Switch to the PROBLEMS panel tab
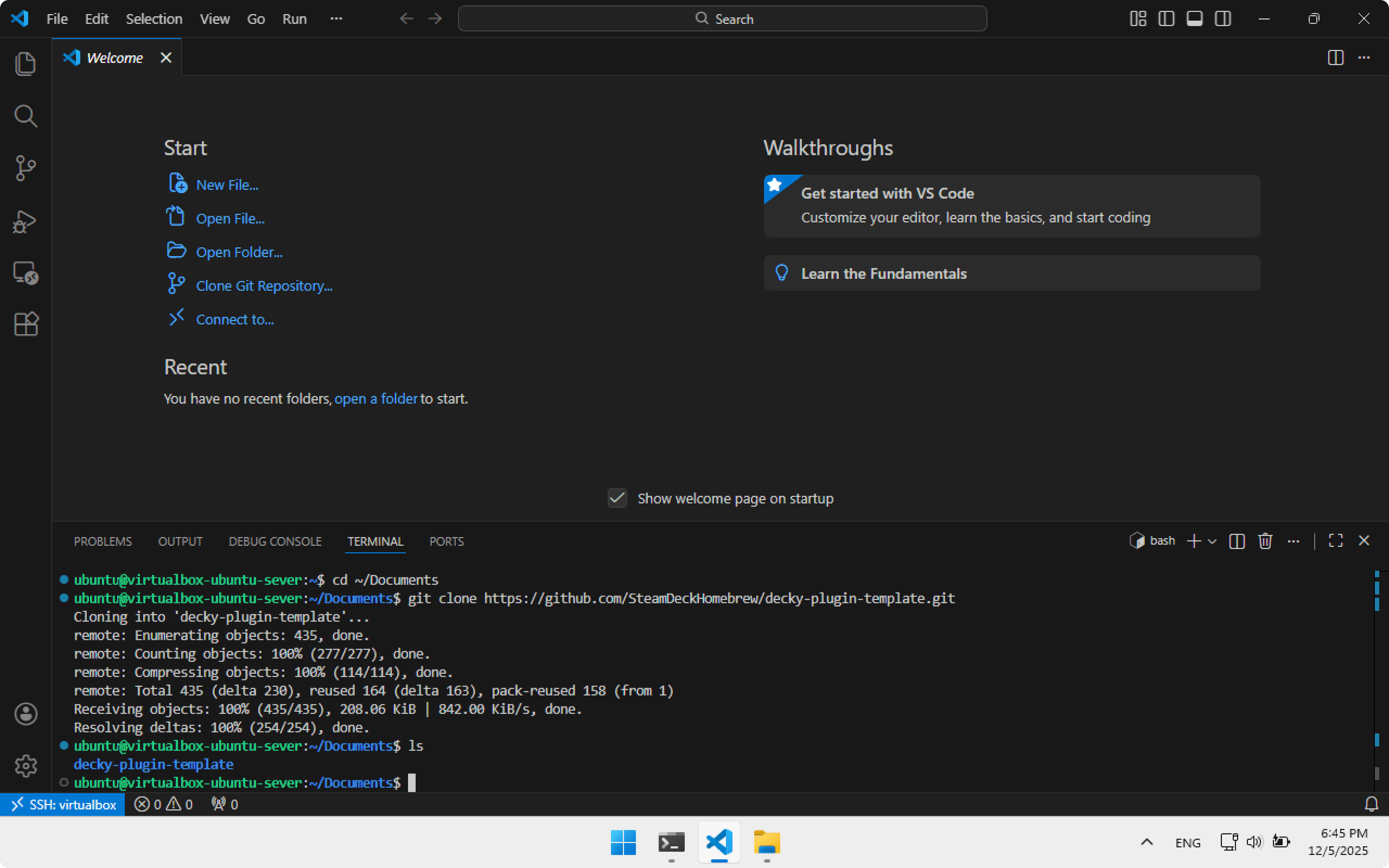This screenshot has height=868, width=1389. (x=103, y=541)
